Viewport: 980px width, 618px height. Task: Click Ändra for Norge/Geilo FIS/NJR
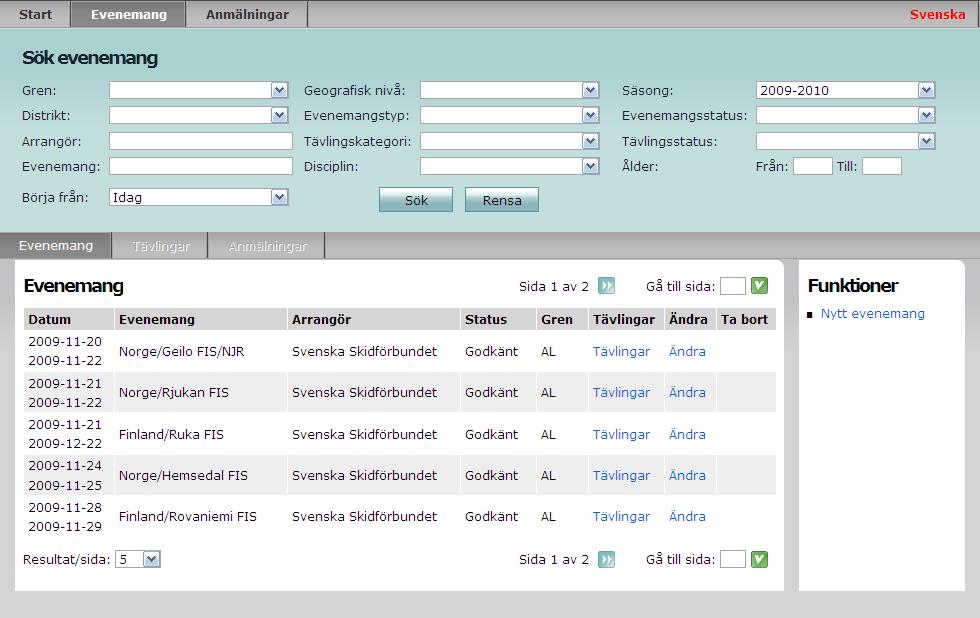(x=687, y=351)
